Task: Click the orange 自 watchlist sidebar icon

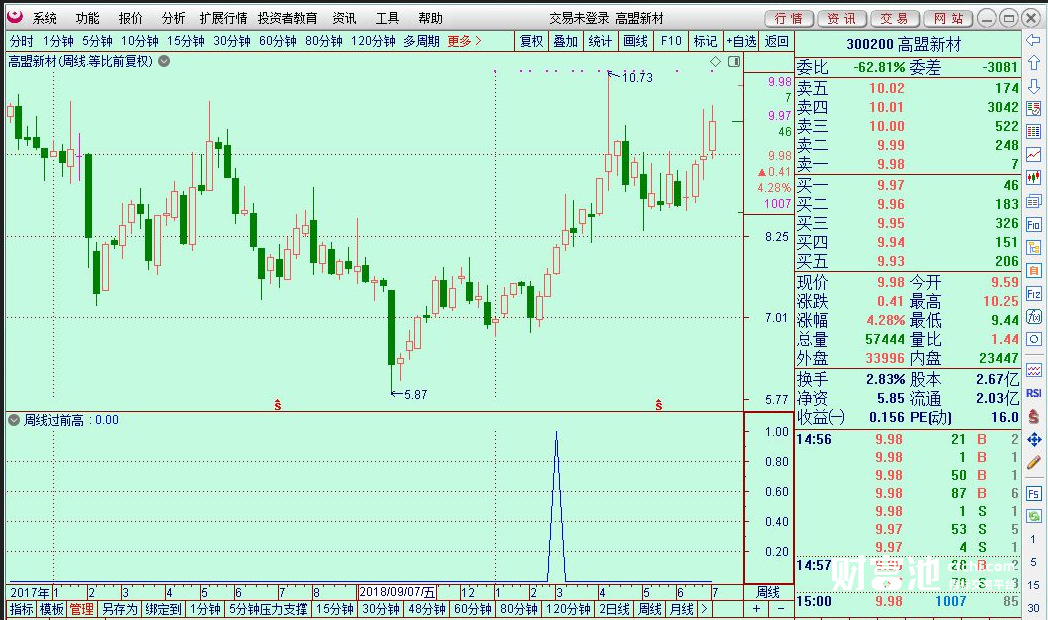Action: point(1034,271)
